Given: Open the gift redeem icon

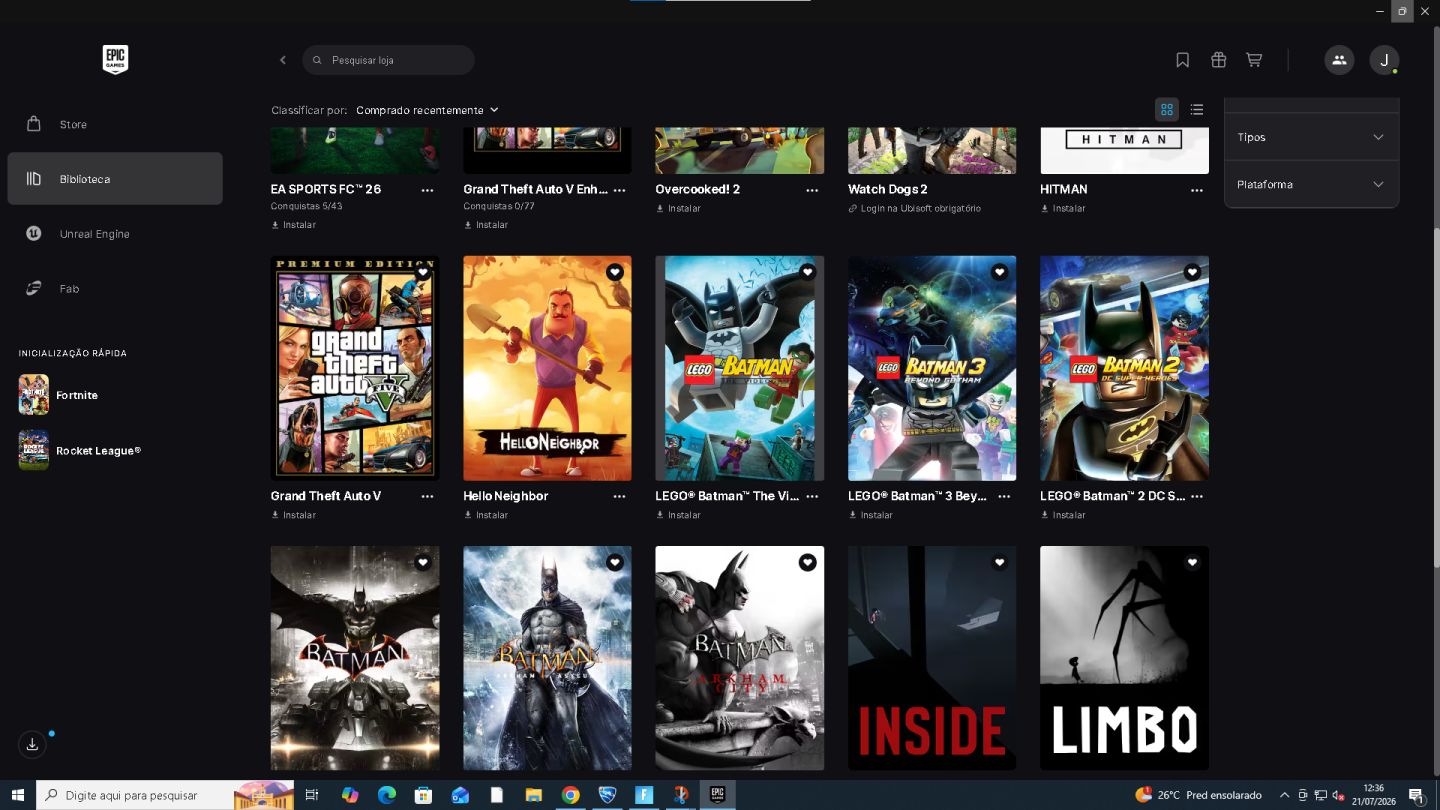Looking at the screenshot, I should 1218,60.
